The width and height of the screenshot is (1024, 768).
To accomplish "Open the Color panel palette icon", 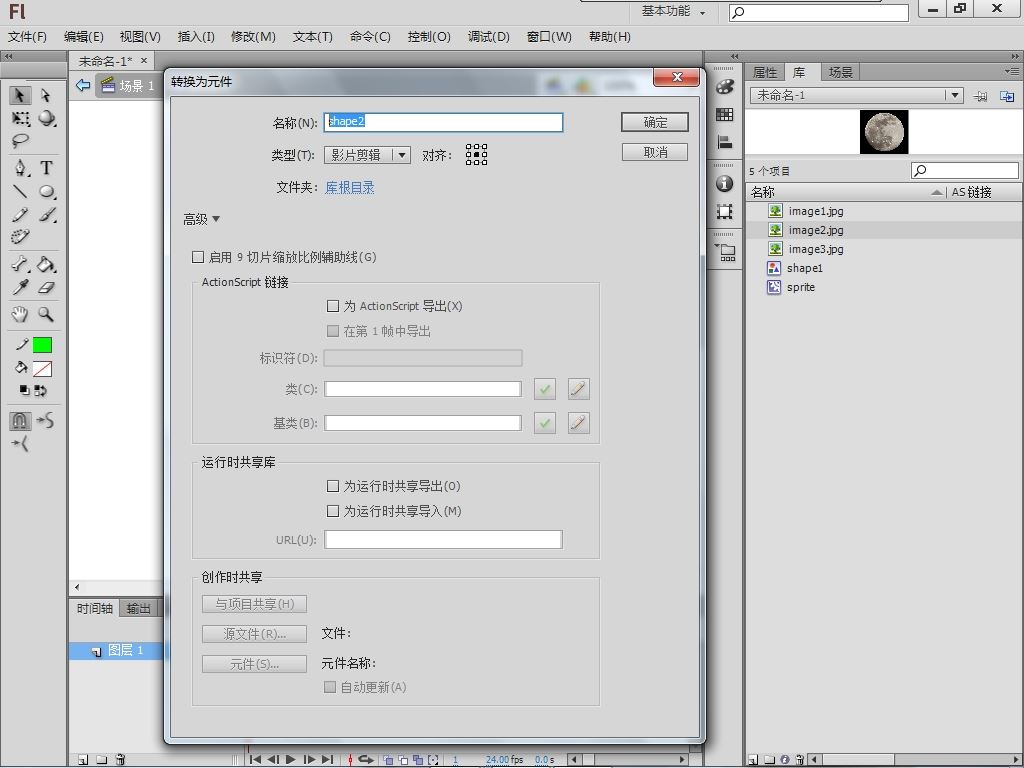I will pos(725,86).
